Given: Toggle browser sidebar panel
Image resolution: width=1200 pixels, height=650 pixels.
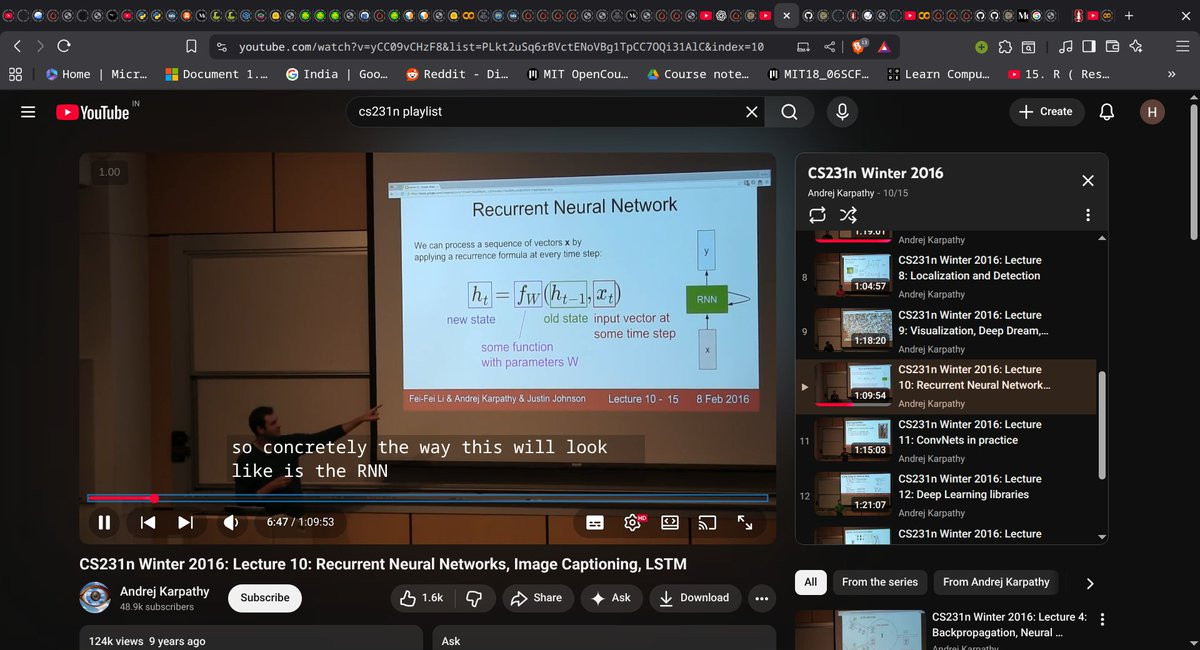Looking at the screenshot, I should click(1089, 46).
